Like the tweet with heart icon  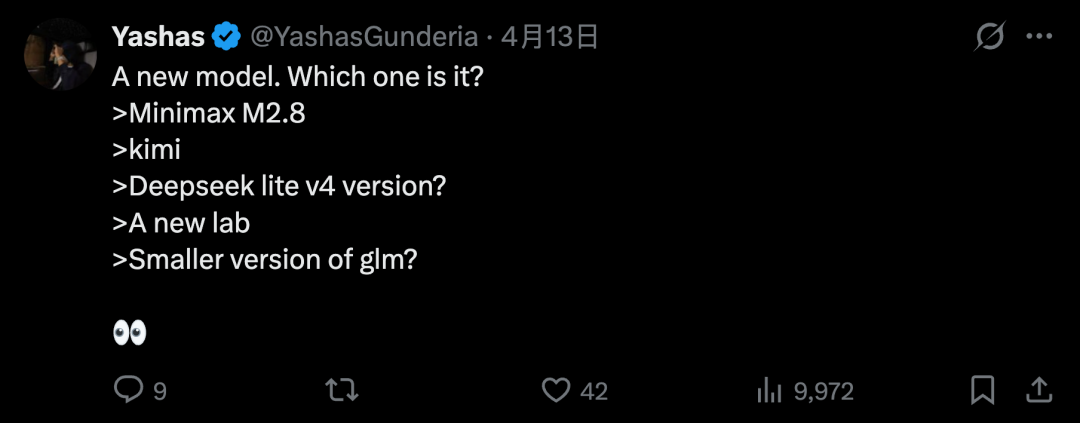[555, 389]
